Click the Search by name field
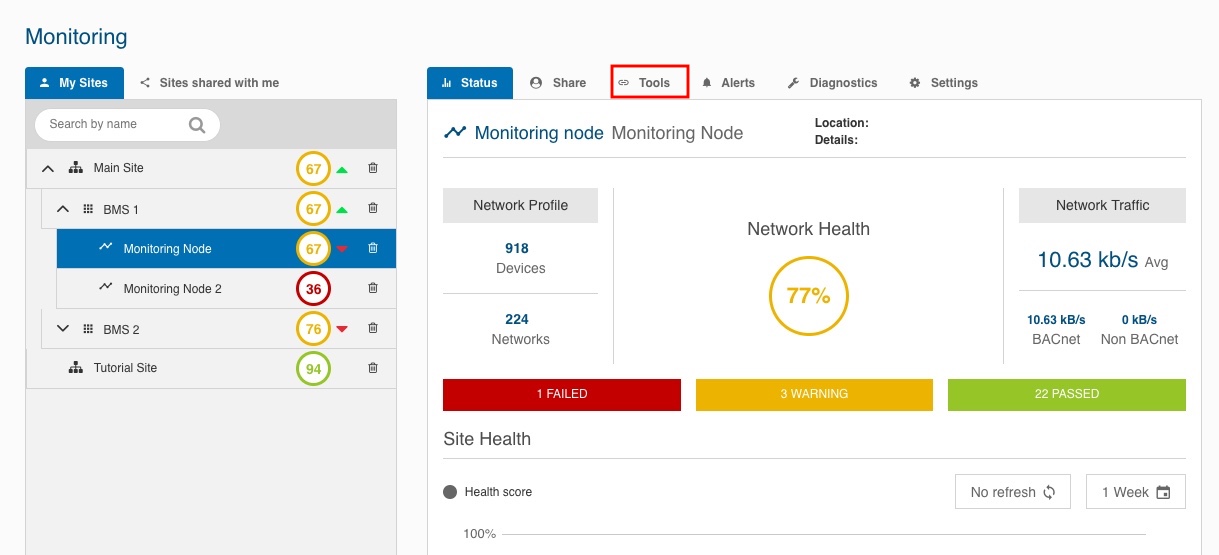Viewport: 1219px width, 555px height. coord(110,125)
